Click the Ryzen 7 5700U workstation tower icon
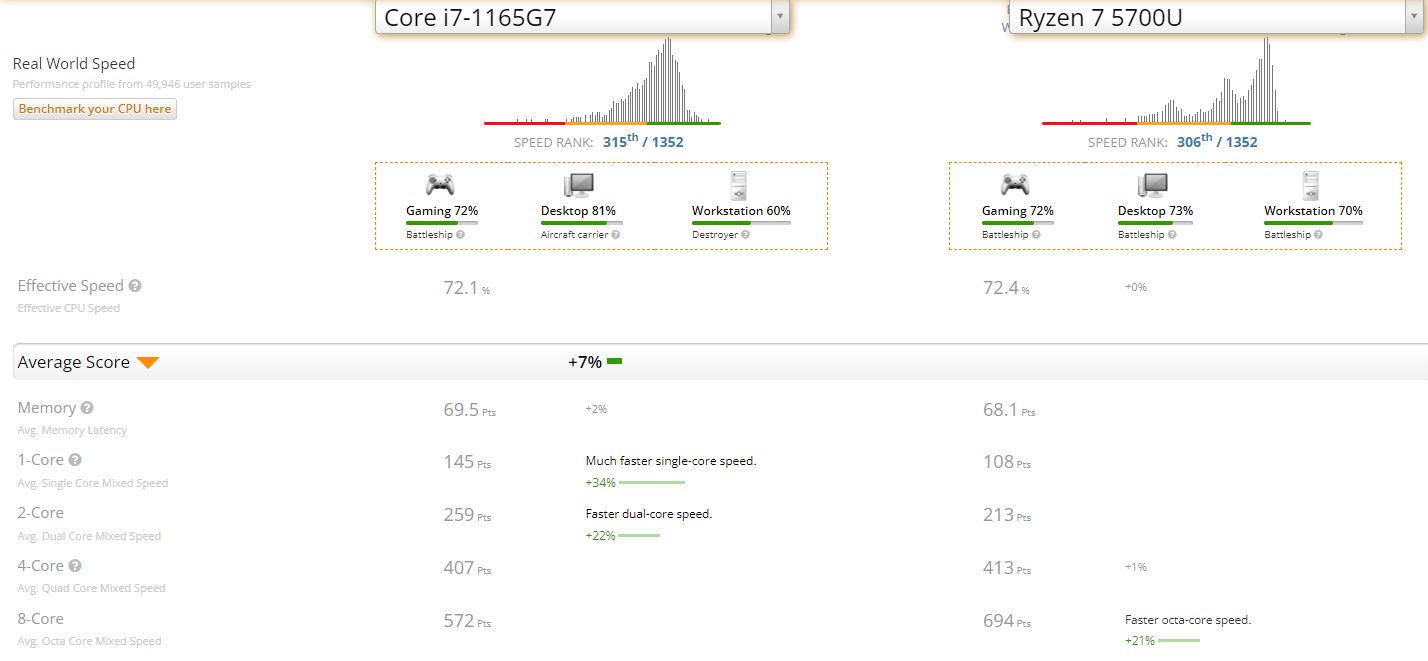Image resolution: width=1428 pixels, height=661 pixels. tap(1311, 185)
